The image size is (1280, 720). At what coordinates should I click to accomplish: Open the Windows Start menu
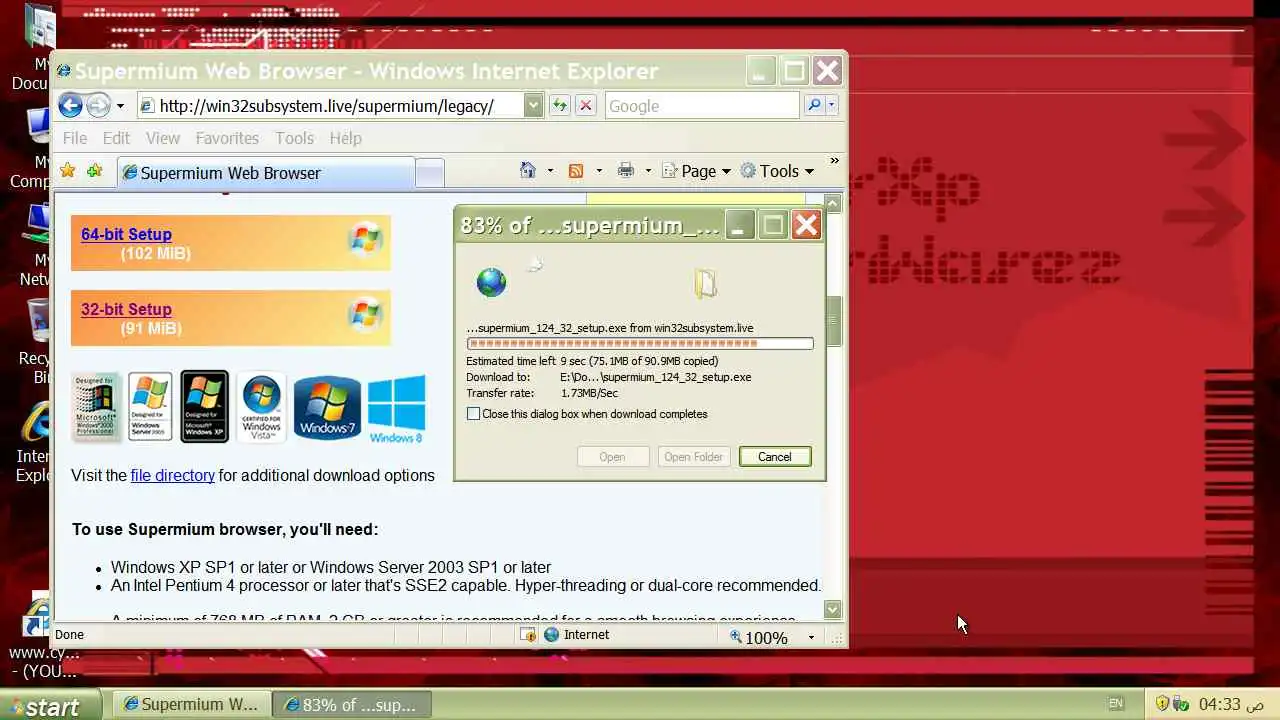tap(51, 705)
